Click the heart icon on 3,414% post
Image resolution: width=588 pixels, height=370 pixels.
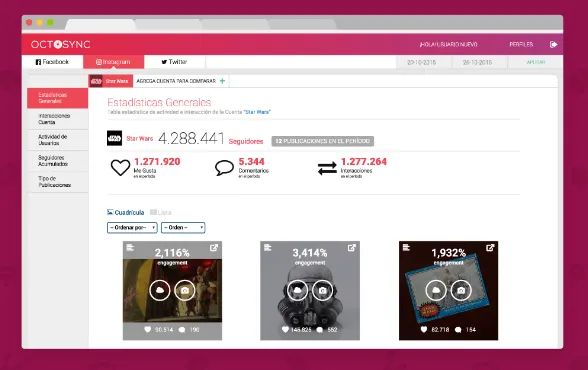(285, 330)
